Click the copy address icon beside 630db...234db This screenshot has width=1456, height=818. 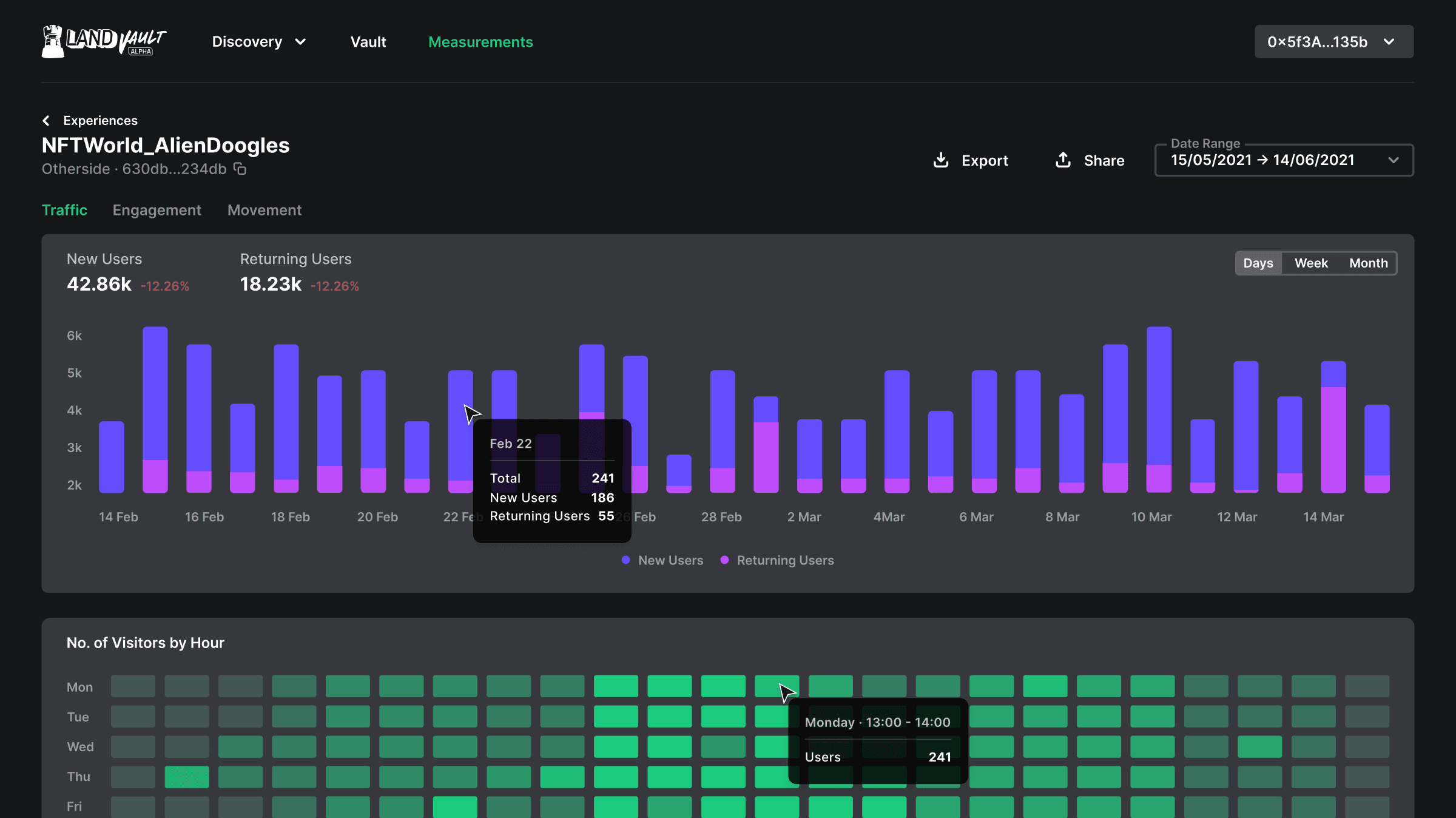point(240,169)
